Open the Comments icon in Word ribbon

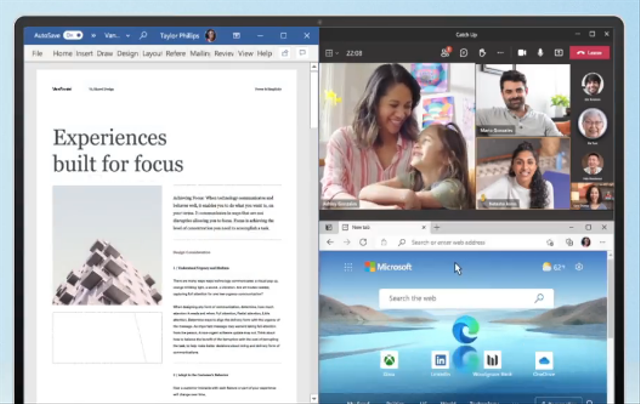coord(302,53)
